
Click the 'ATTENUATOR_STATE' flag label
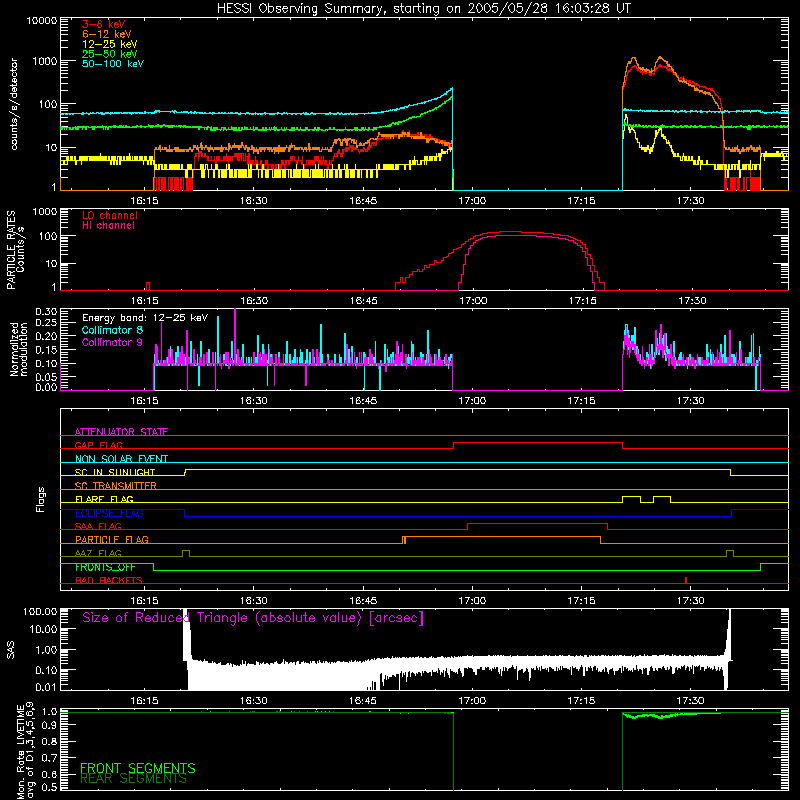click(121, 432)
